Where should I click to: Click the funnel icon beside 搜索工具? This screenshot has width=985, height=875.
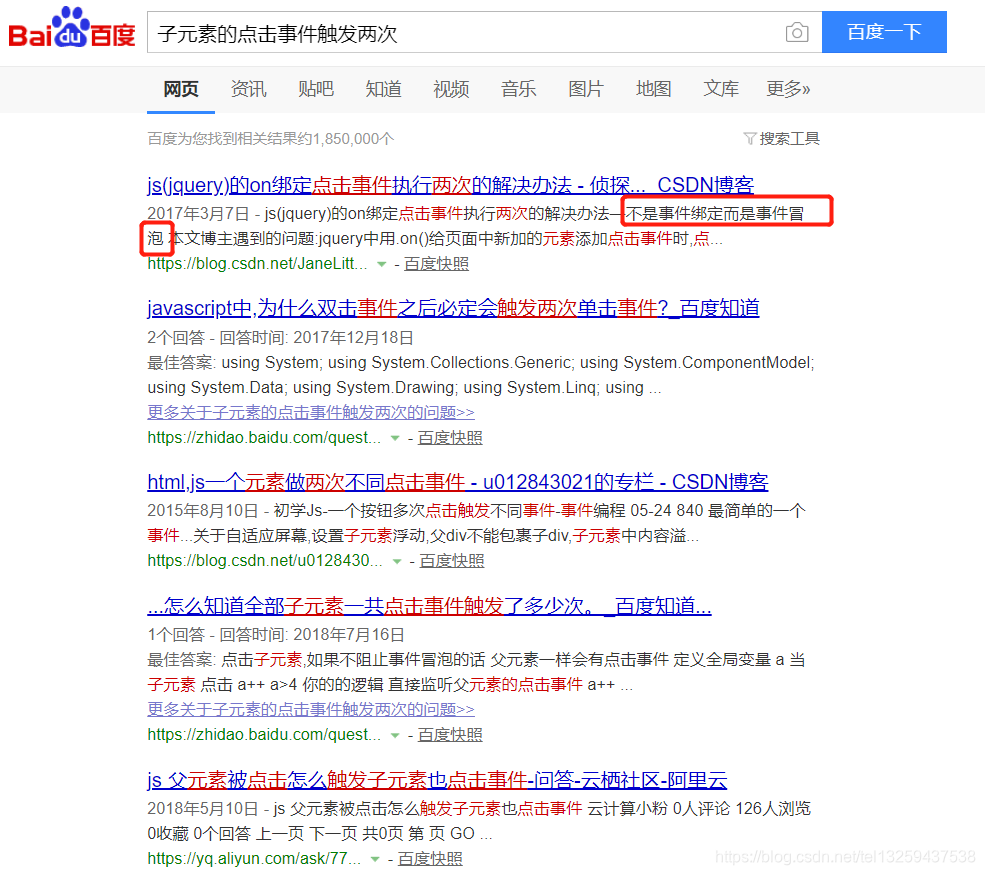pyautogui.click(x=749, y=138)
